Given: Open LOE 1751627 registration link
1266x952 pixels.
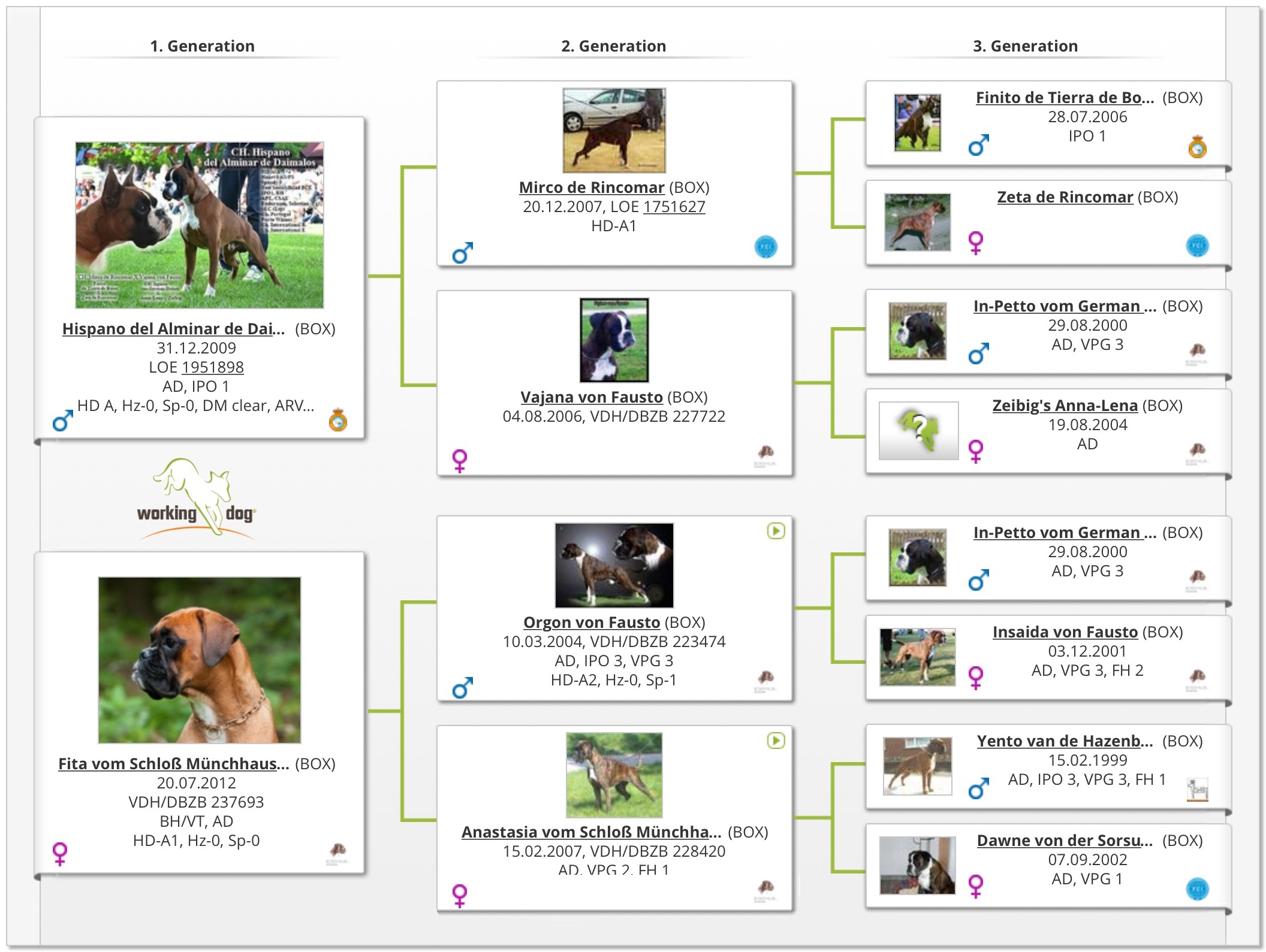Looking at the screenshot, I should coord(674,207).
